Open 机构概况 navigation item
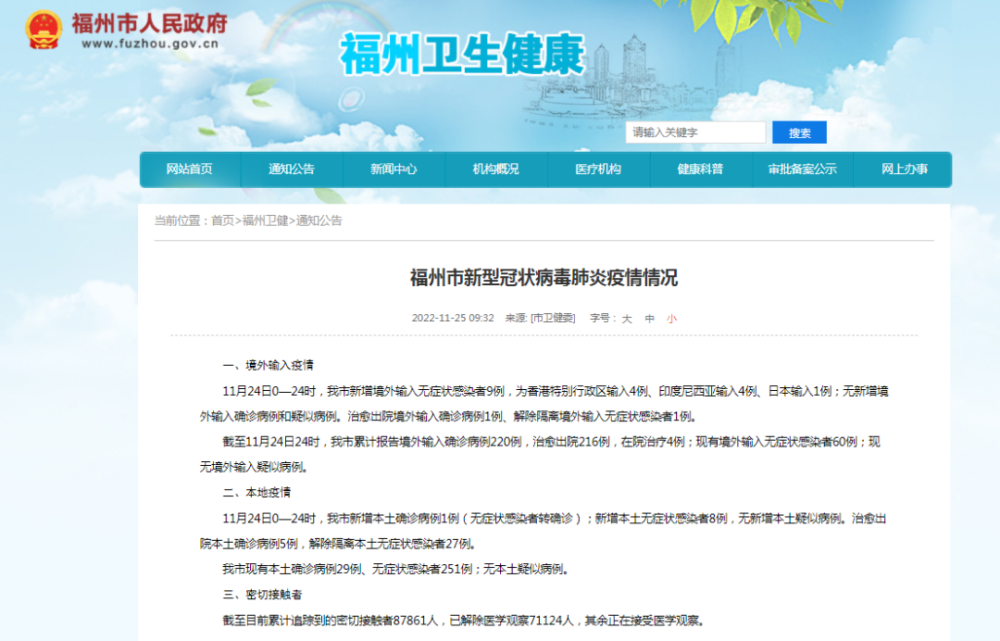This screenshot has width=1000, height=641. click(496, 169)
